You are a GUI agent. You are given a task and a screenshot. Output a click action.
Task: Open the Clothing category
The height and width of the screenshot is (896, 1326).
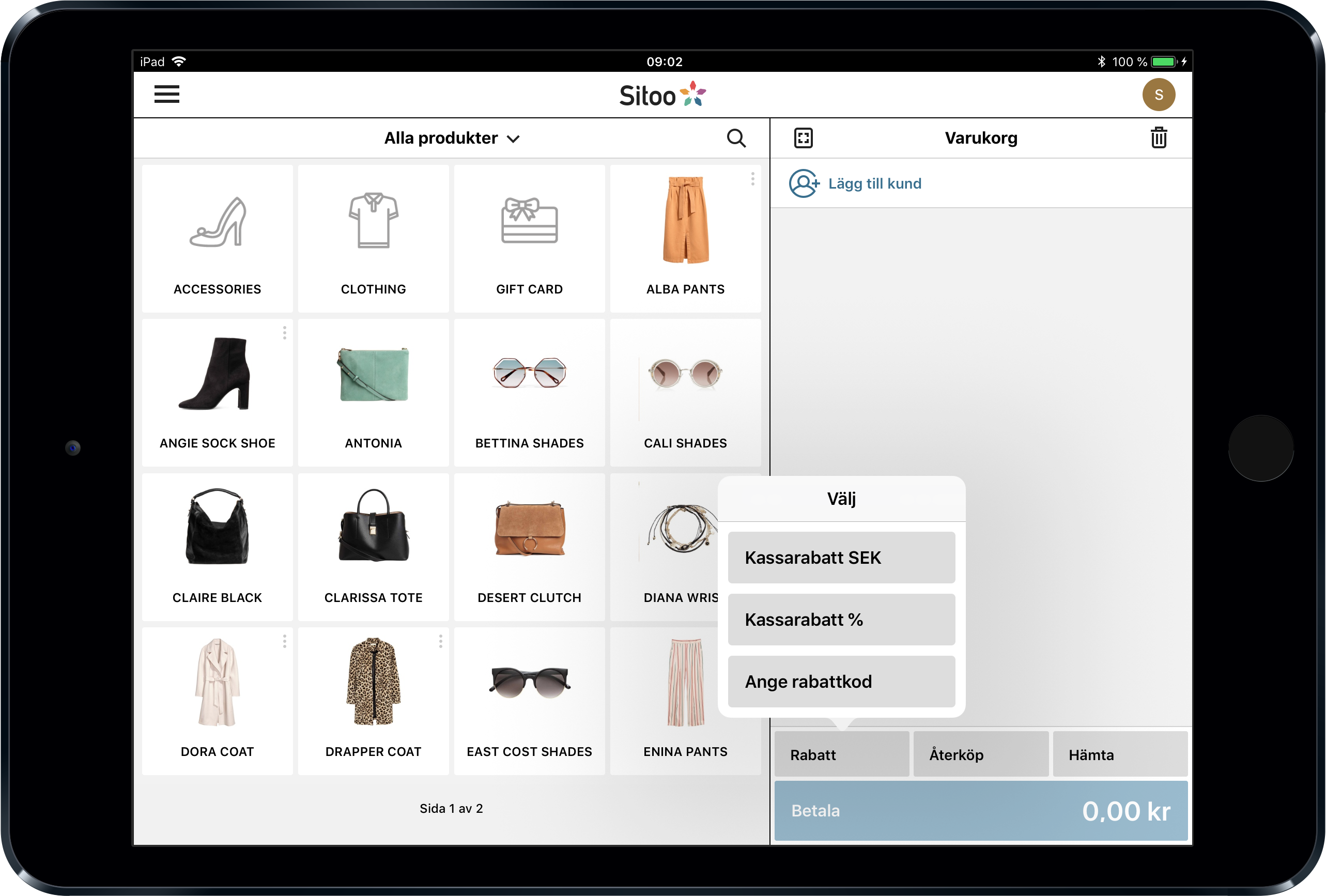373,239
